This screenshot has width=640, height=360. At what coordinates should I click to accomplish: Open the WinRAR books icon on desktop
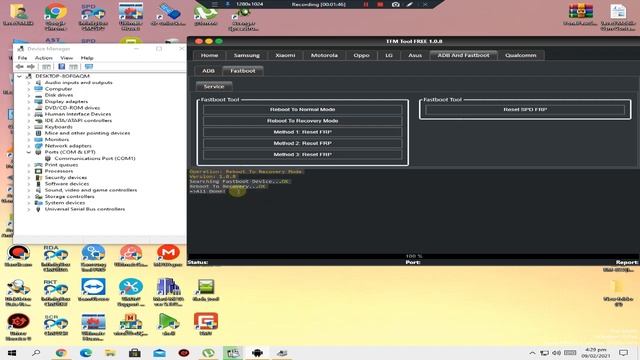580,13
